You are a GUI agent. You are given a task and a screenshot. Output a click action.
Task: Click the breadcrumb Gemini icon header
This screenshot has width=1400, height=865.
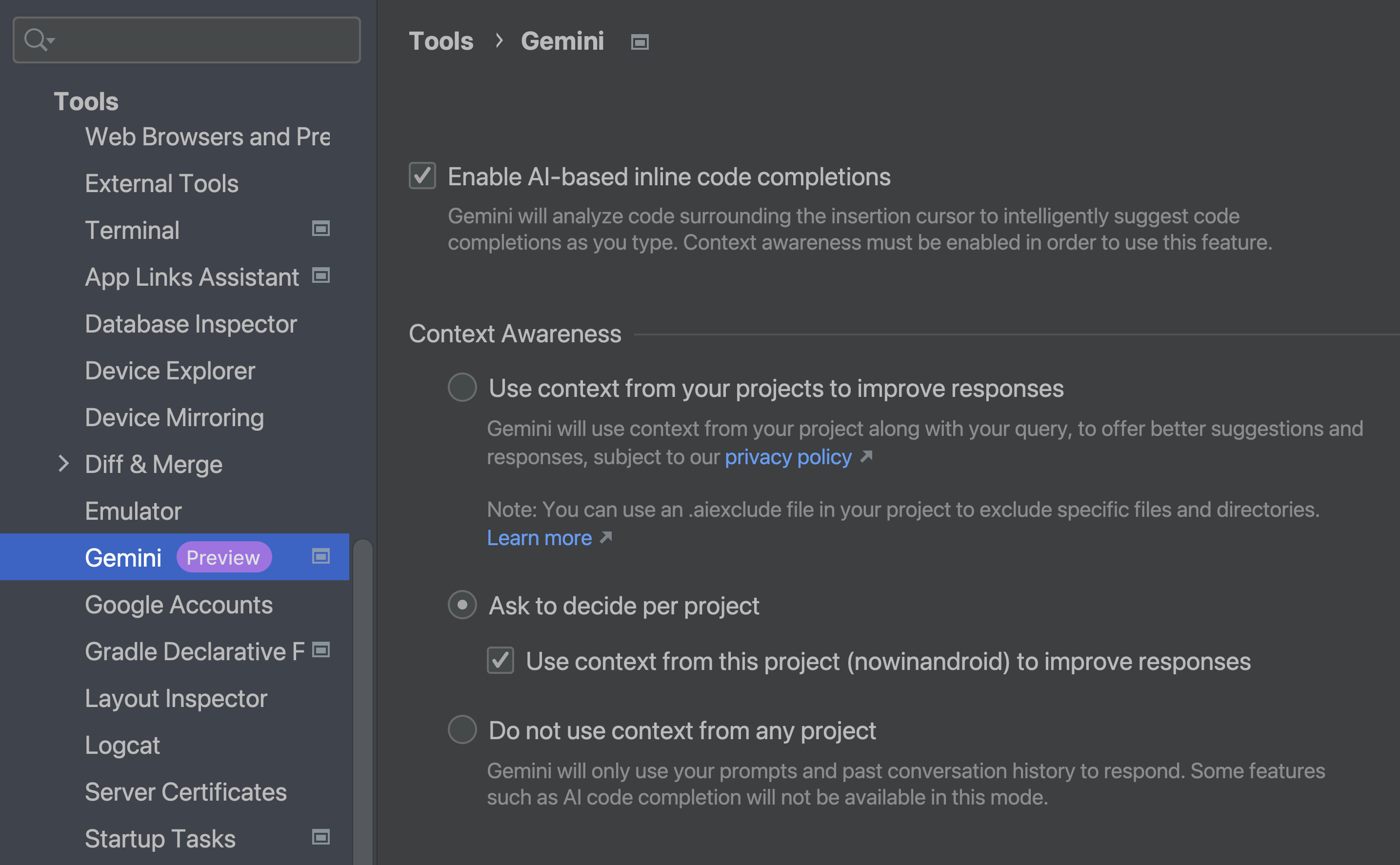pos(640,41)
